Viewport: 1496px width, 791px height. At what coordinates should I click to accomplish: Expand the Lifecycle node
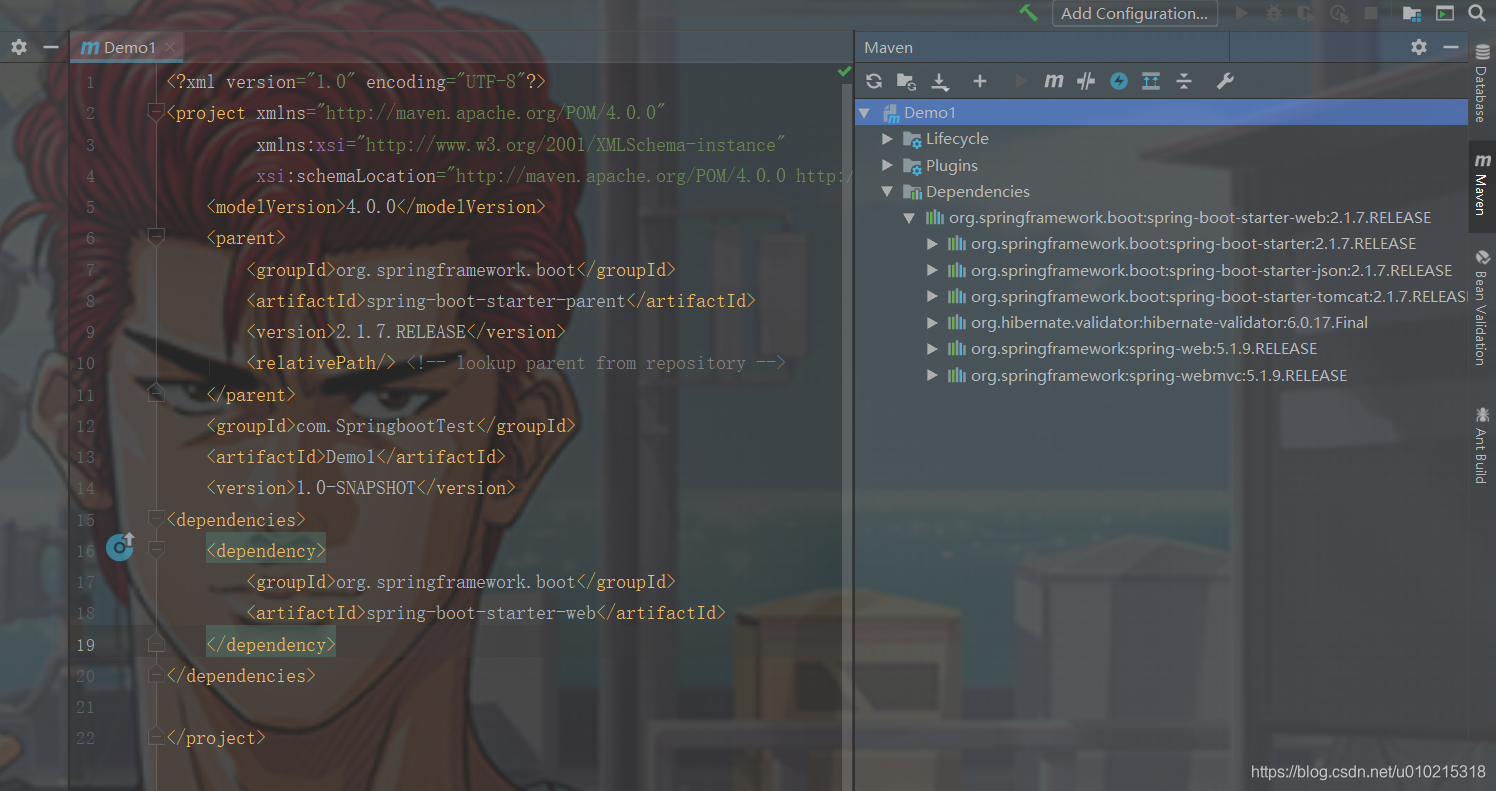[887, 139]
